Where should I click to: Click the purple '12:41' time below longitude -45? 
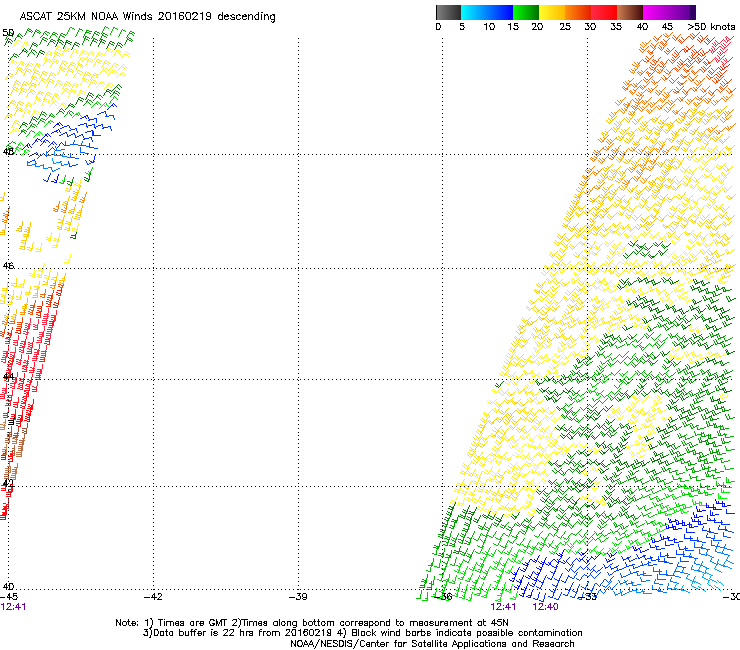13,607
